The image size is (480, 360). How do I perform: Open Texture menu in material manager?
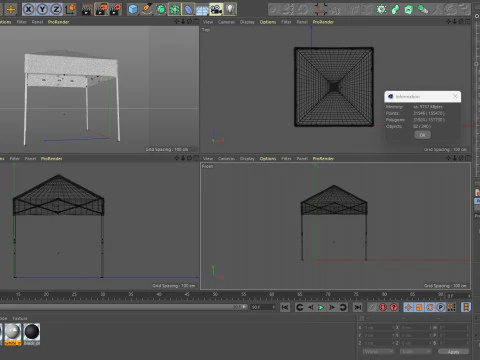(20, 319)
